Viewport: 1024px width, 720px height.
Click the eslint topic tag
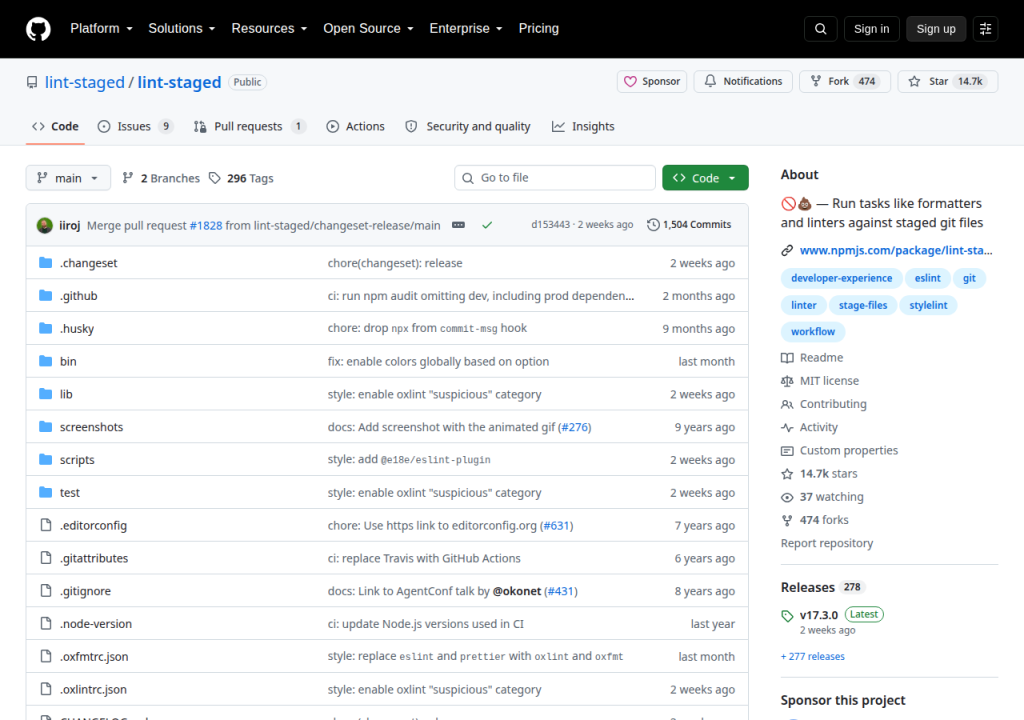(x=927, y=278)
